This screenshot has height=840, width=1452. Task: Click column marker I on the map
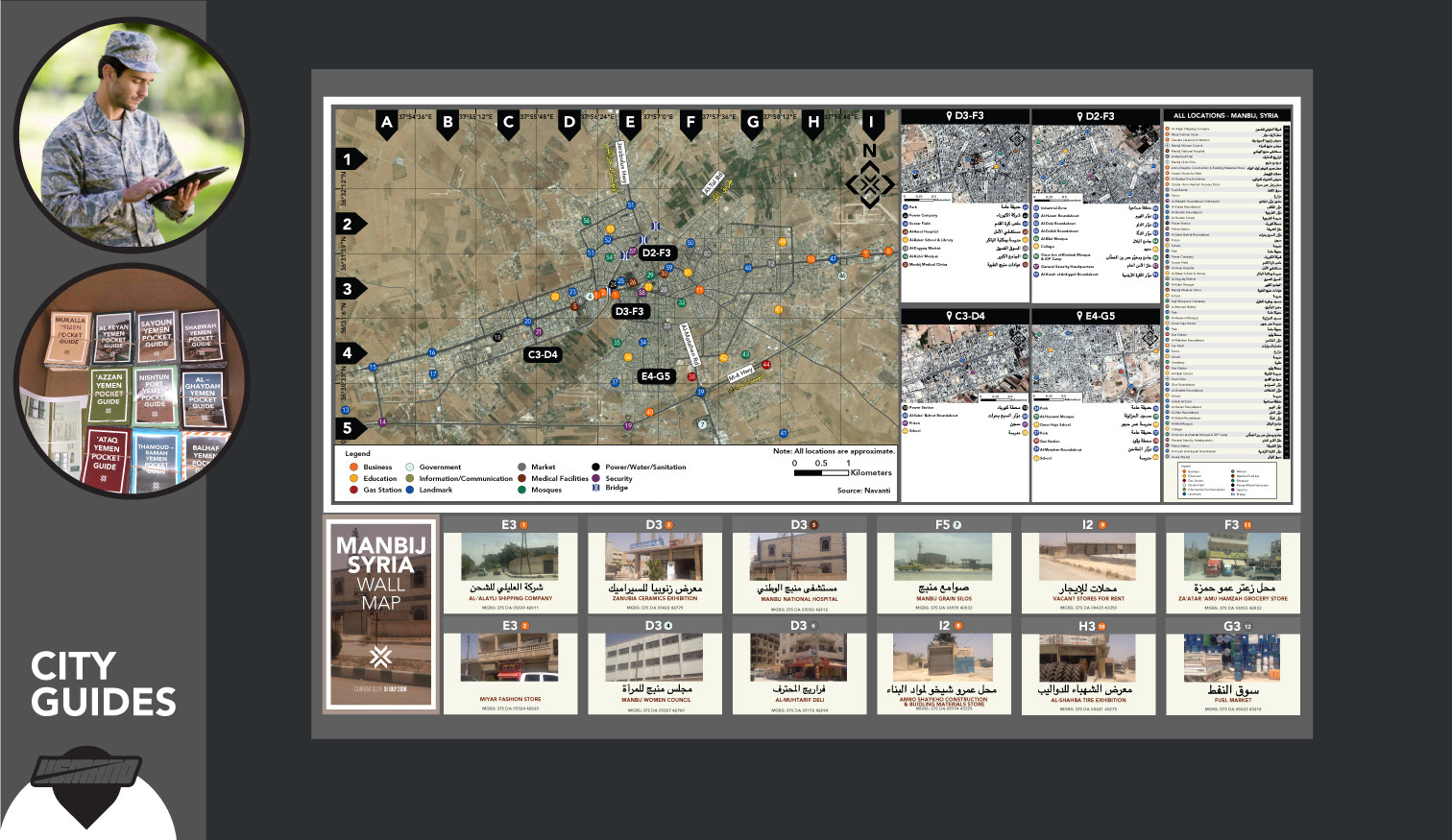[x=872, y=124]
